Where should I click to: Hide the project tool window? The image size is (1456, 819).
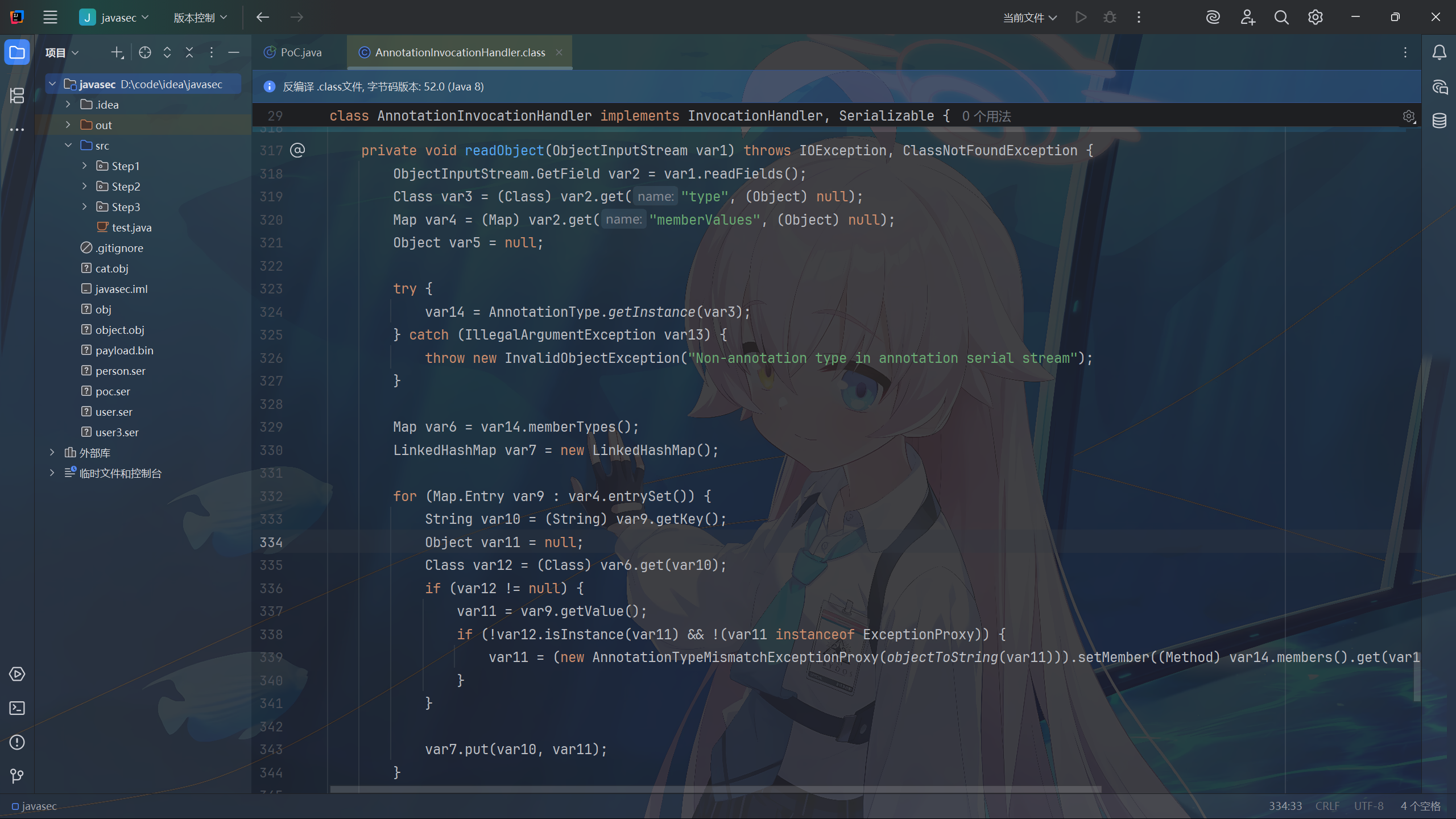234,52
